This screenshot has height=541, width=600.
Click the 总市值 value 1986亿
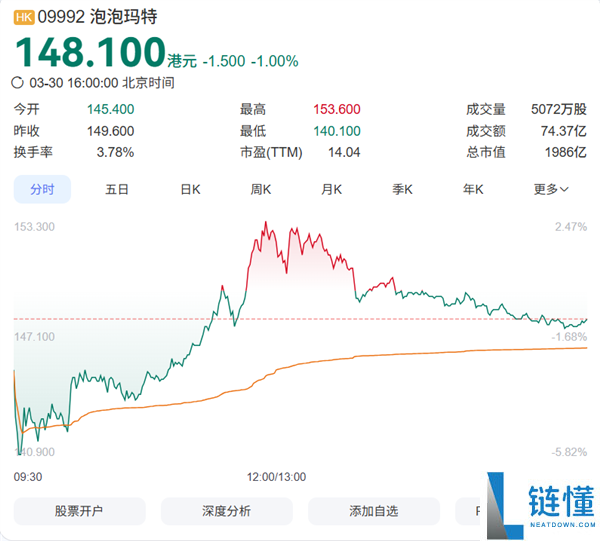[566, 153]
